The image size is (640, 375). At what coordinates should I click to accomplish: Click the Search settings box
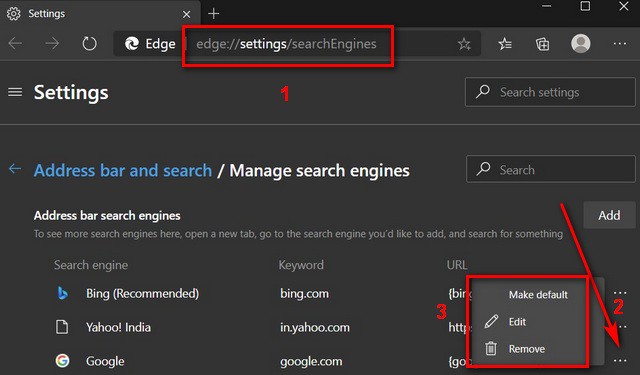pyautogui.click(x=550, y=92)
